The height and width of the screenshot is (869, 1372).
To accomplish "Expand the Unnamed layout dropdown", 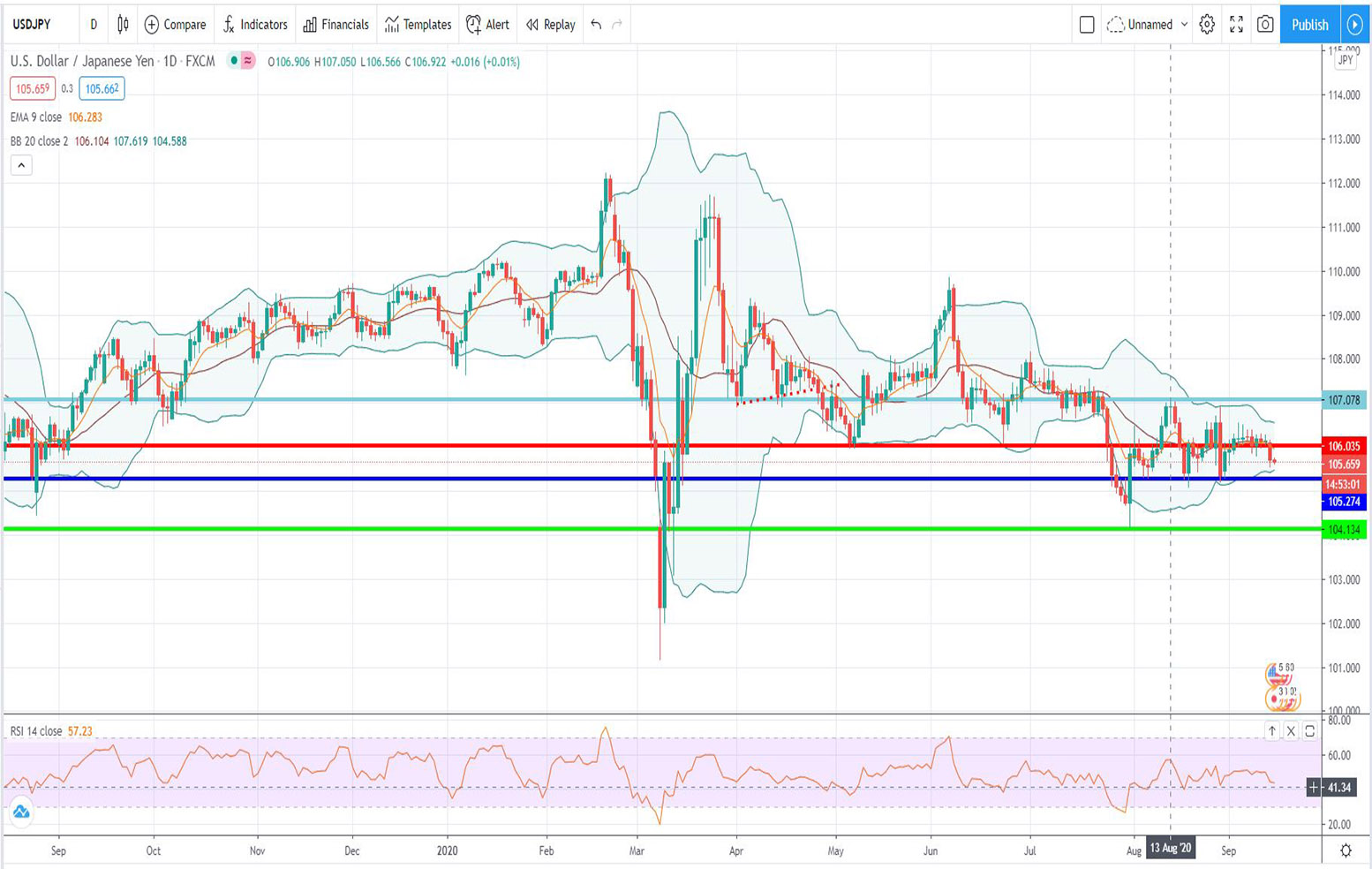I will coord(1184,25).
